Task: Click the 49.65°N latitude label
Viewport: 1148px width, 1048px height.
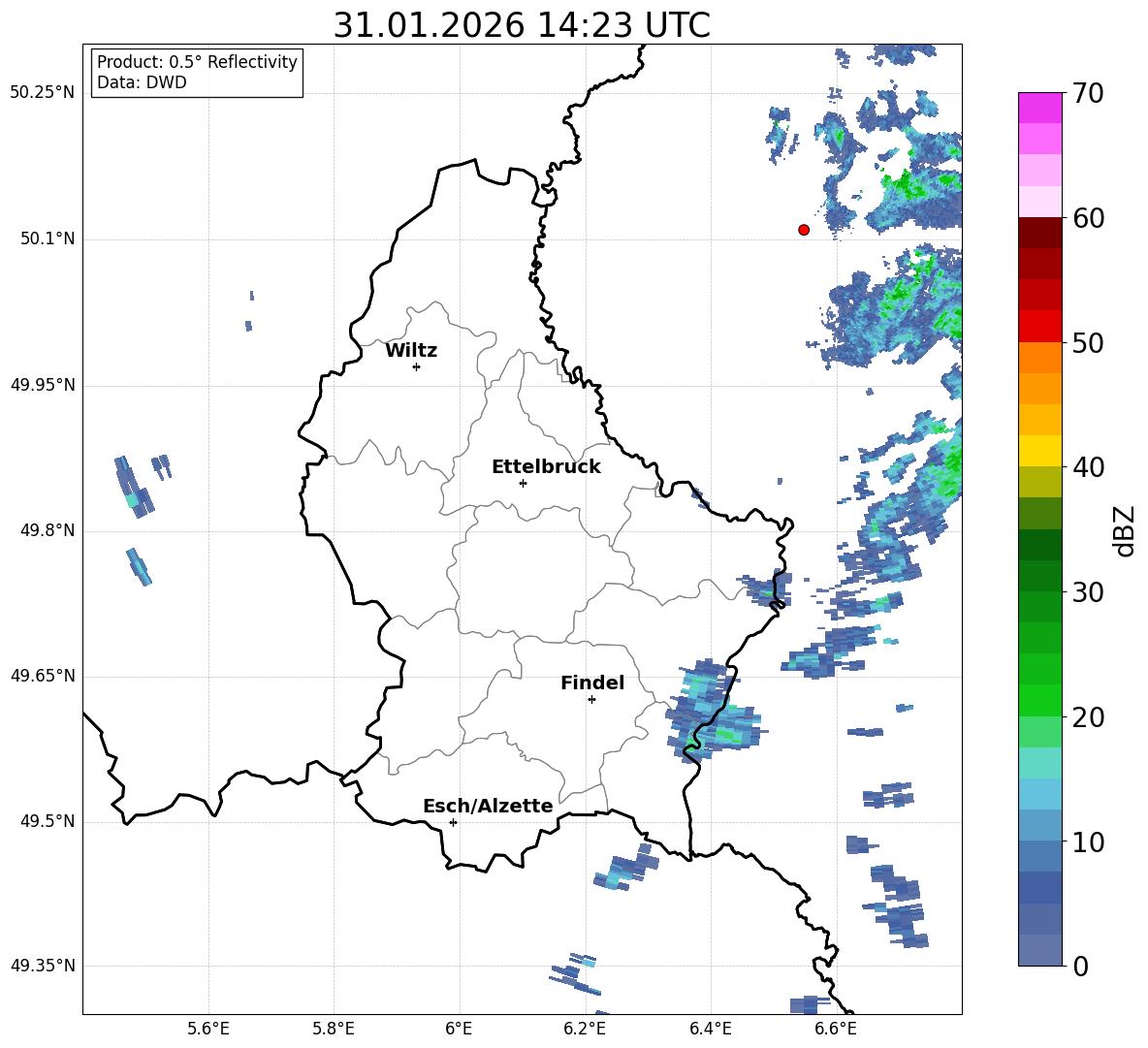Action: [43, 676]
